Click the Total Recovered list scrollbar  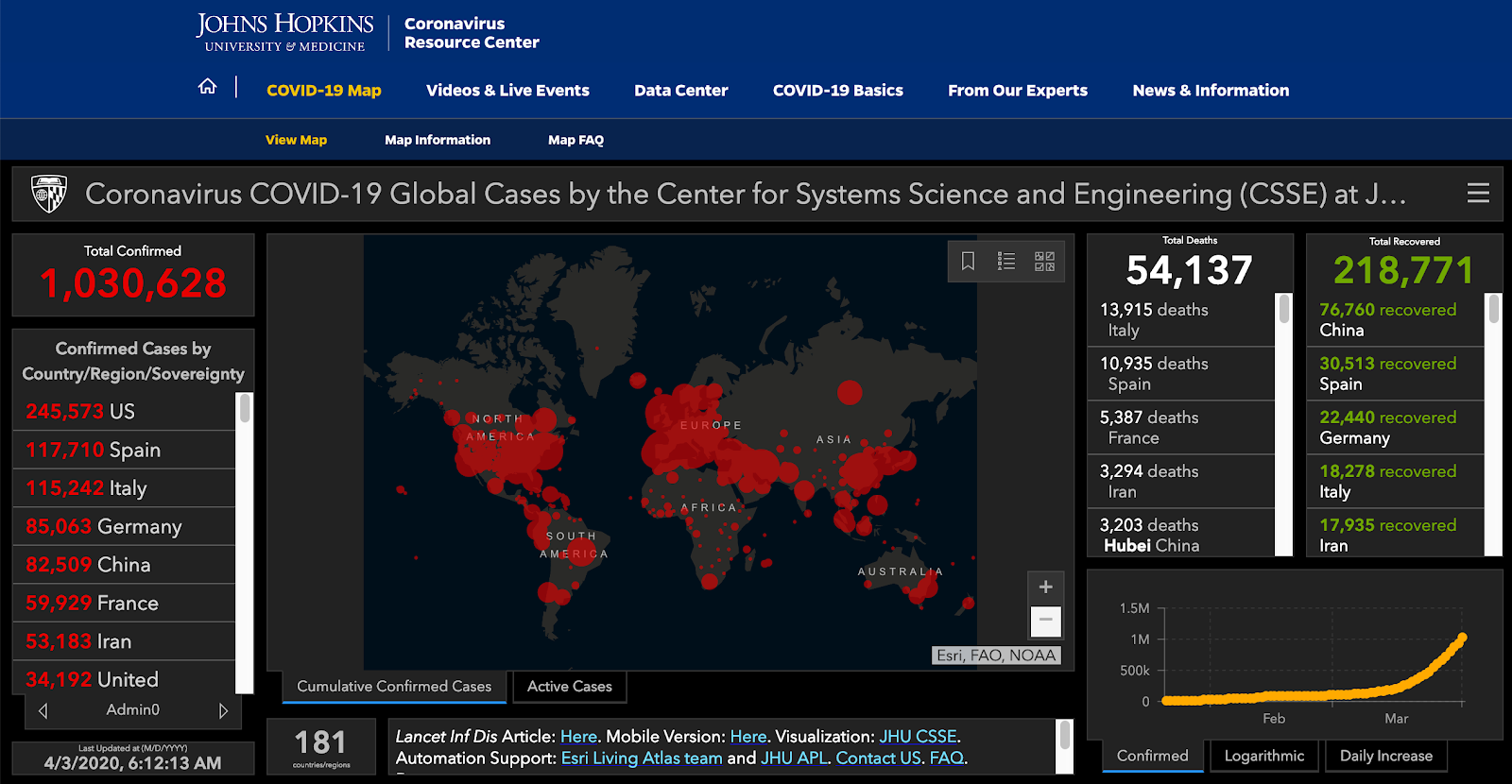click(1494, 425)
